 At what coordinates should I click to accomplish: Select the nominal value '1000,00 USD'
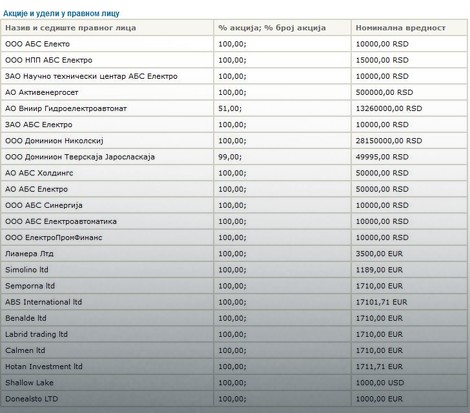click(380, 383)
